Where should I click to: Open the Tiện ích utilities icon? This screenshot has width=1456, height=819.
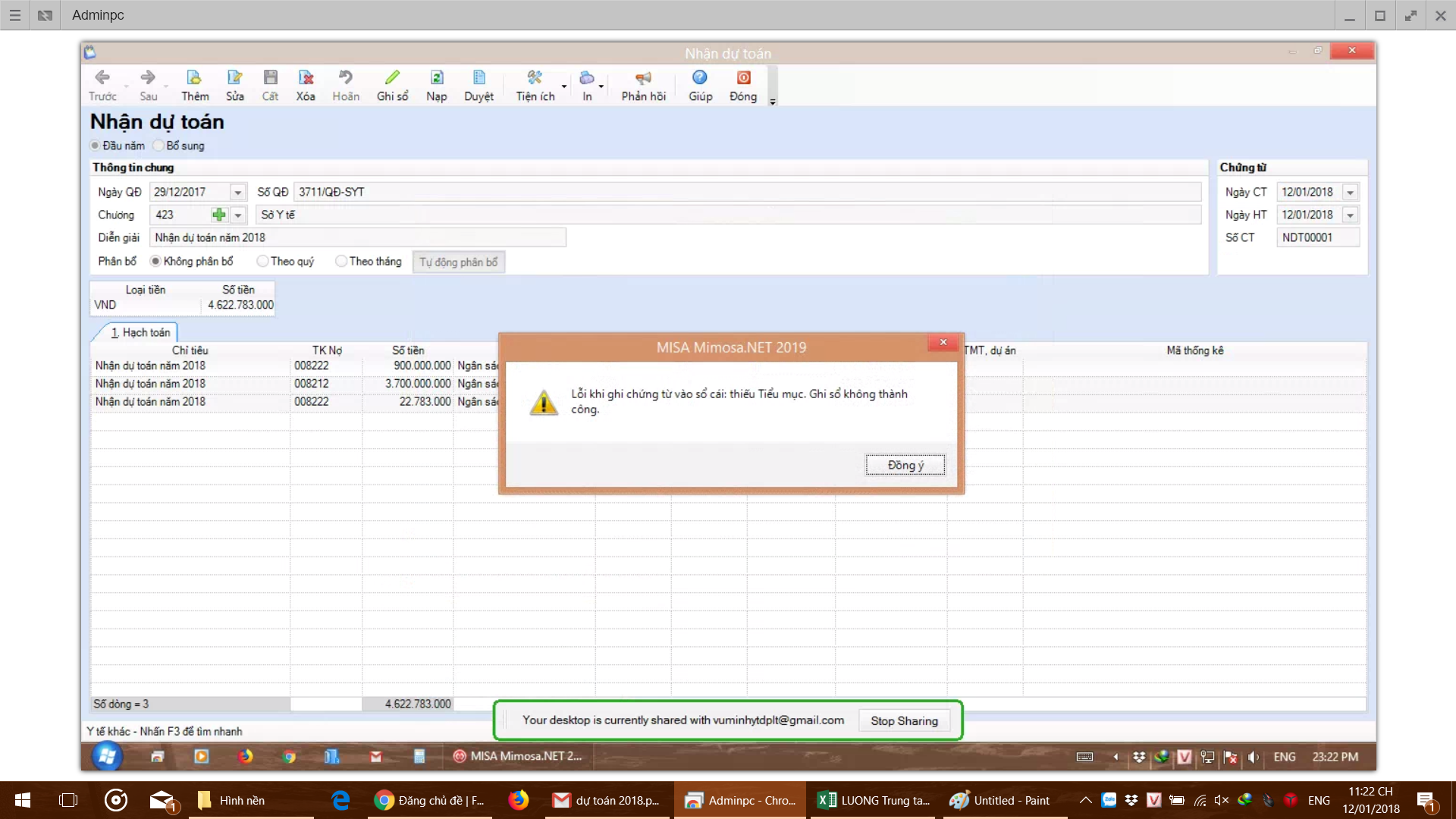535,78
